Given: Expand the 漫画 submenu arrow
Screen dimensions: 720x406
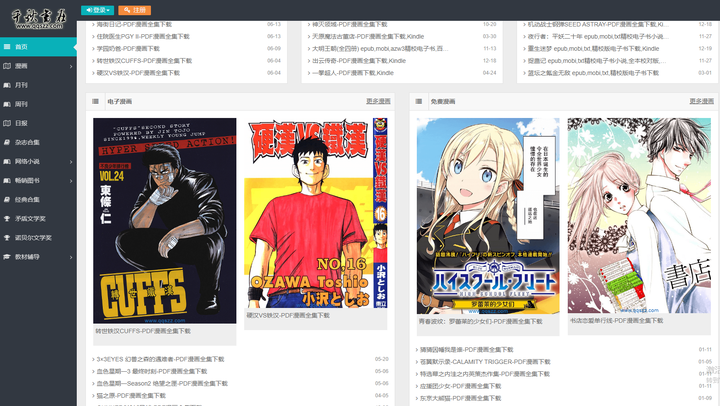Looking at the screenshot, I should pos(71,67).
